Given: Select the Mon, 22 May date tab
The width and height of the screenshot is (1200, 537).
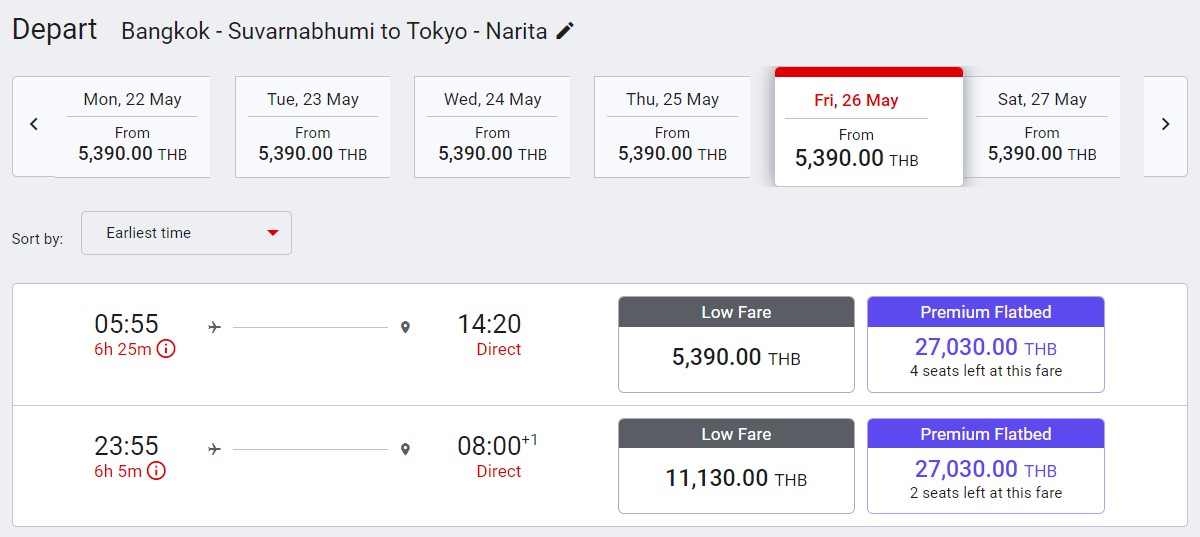Looking at the screenshot, I should click(x=132, y=127).
